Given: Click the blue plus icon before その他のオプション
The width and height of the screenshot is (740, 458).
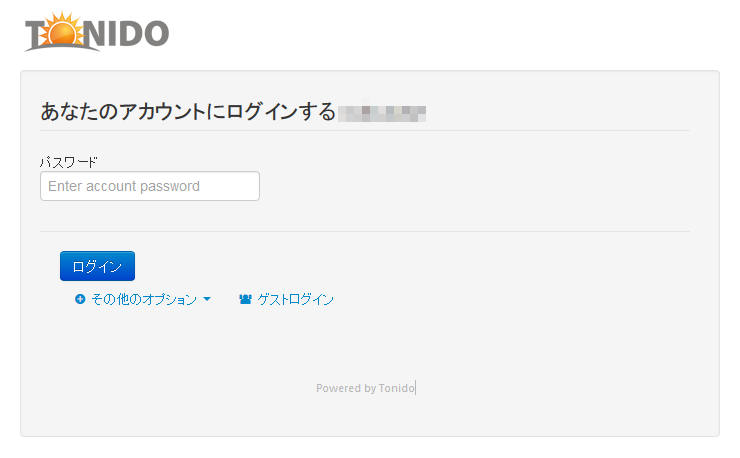Looking at the screenshot, I should (80, 299).
